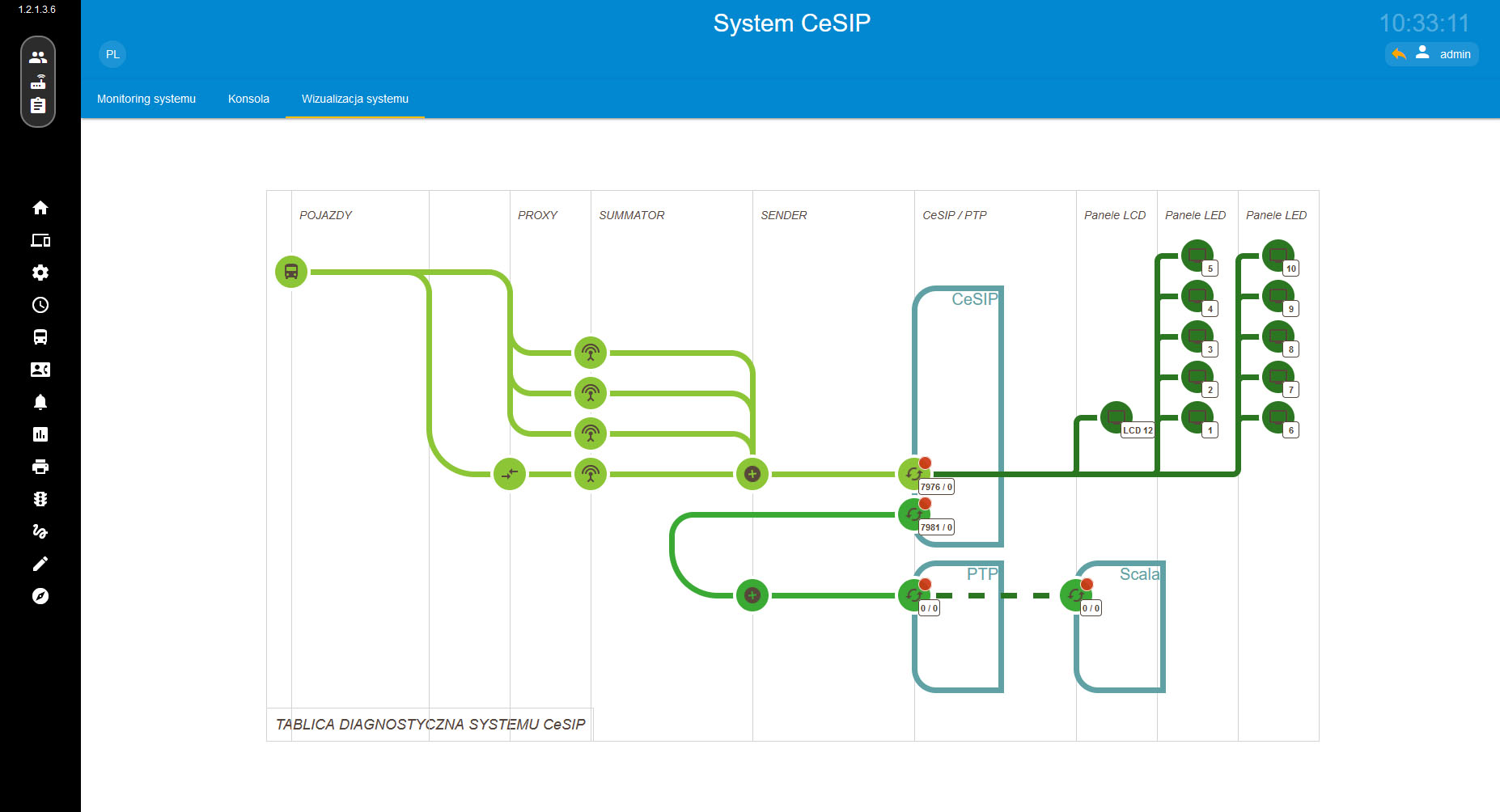Viewport: 1500px width, 812px height.
Task: Open the bar chart statistics sidebar icon
Action: 40,434
